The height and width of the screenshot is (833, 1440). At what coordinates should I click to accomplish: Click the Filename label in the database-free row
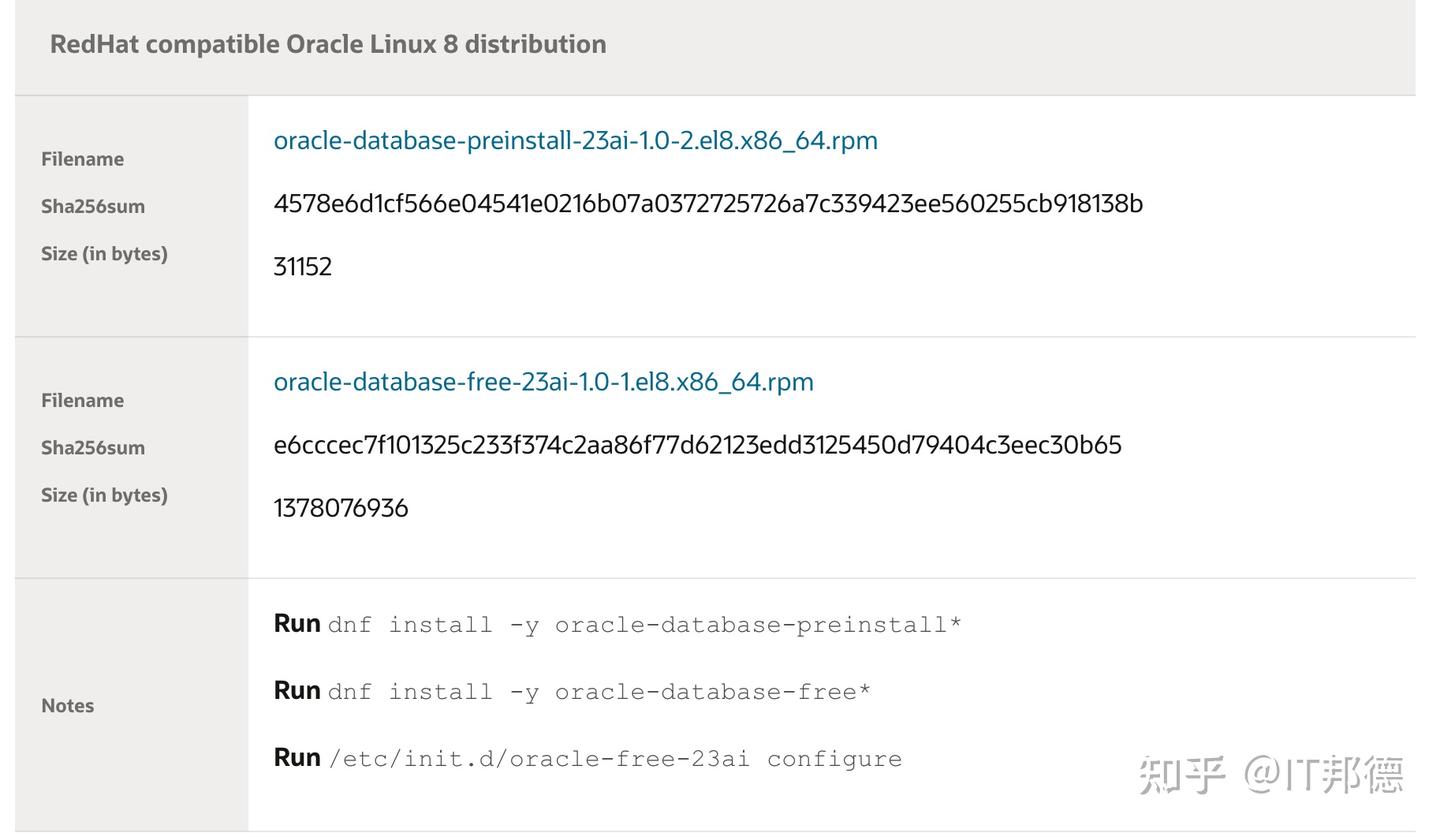82,400
